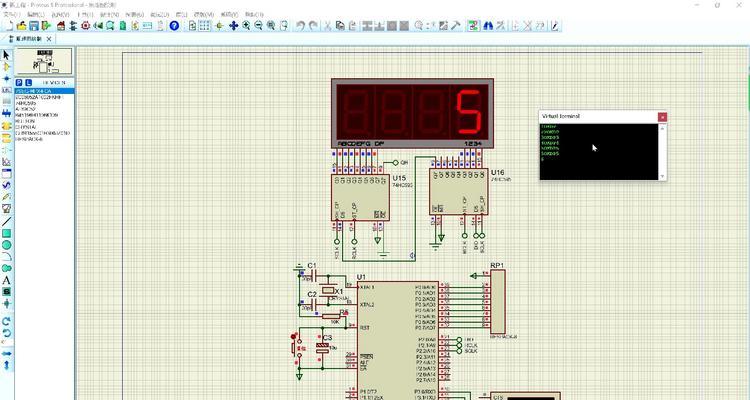This screenshot has width=750, height=400.
Task: Undo the last action via toolbar arrow
Action: click(300, 25)
